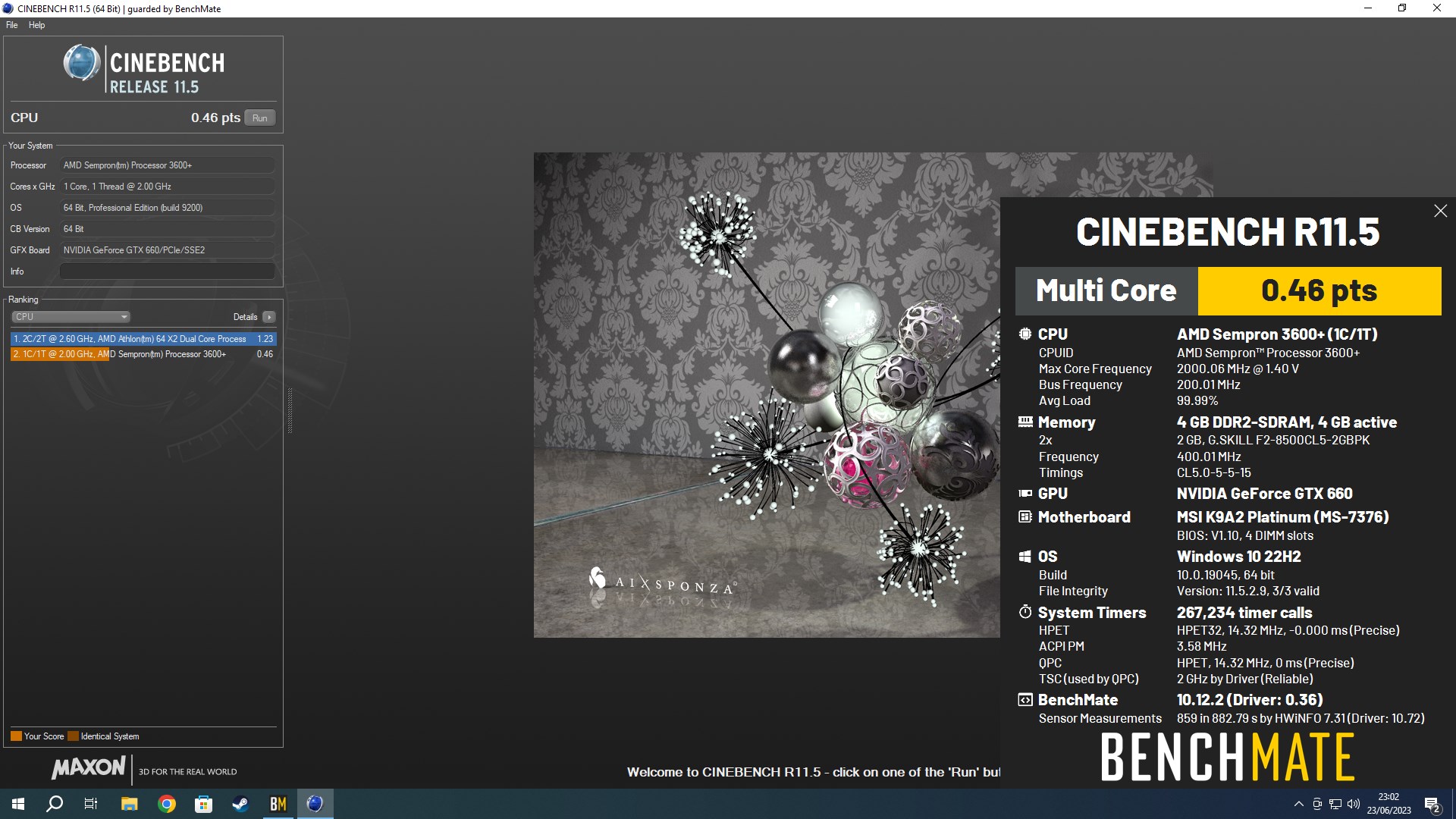The width and height of the screenshot is (1456, 819).
Task: Click the CB Version field value
Action: tap(167, 229)
